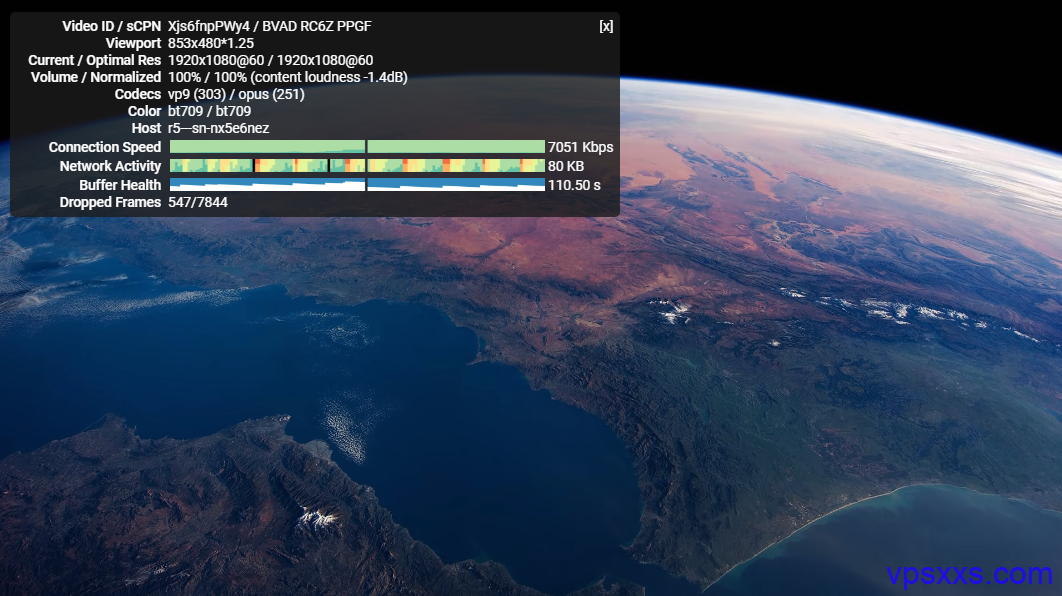Click the Viewport label
1062x596 pixels.
(133, 43)
